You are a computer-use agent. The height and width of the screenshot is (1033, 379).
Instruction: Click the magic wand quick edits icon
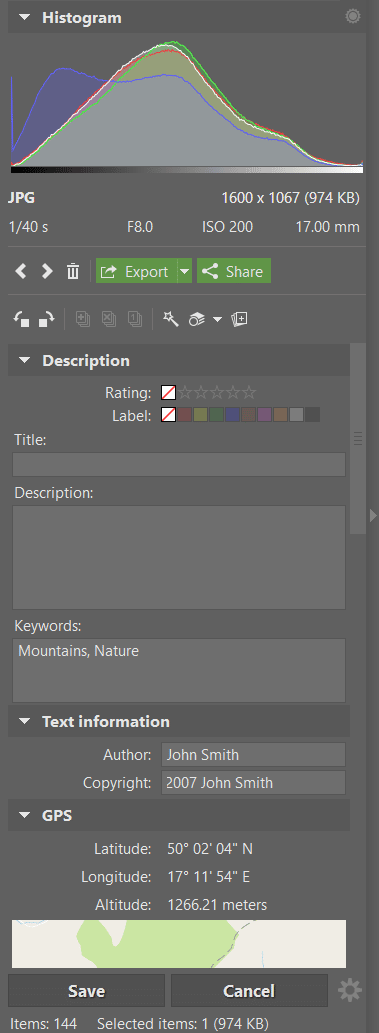(171, 320)
